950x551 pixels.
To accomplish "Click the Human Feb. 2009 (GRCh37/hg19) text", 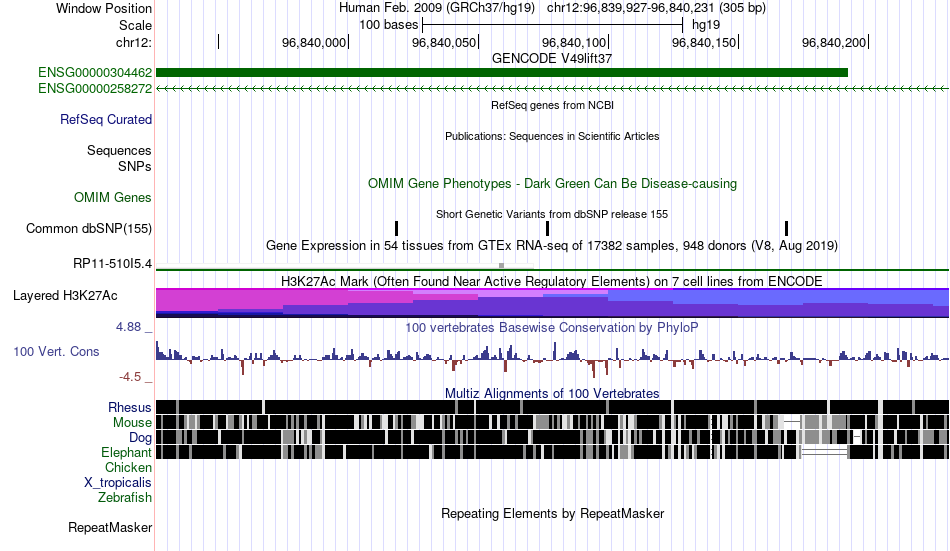I will click(x=437, y=8).
